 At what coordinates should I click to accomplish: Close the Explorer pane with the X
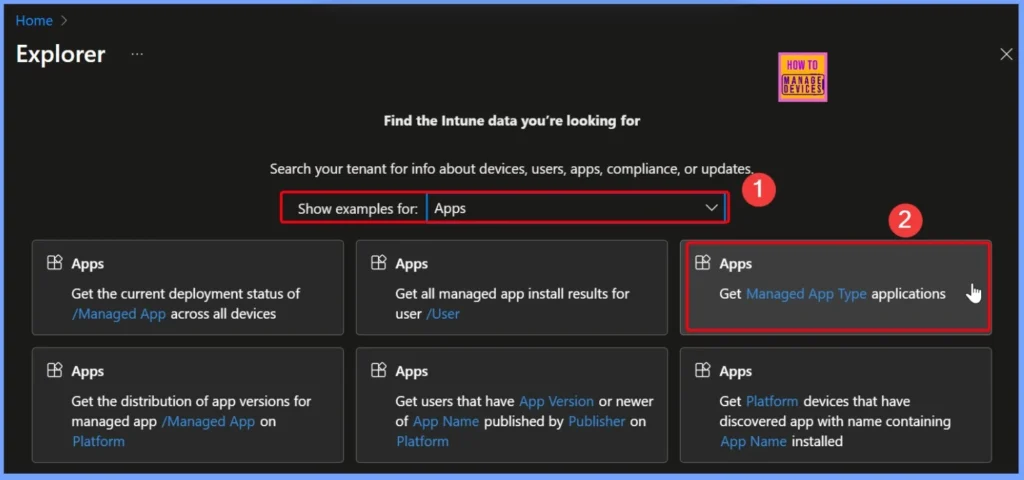[1006, 55]
